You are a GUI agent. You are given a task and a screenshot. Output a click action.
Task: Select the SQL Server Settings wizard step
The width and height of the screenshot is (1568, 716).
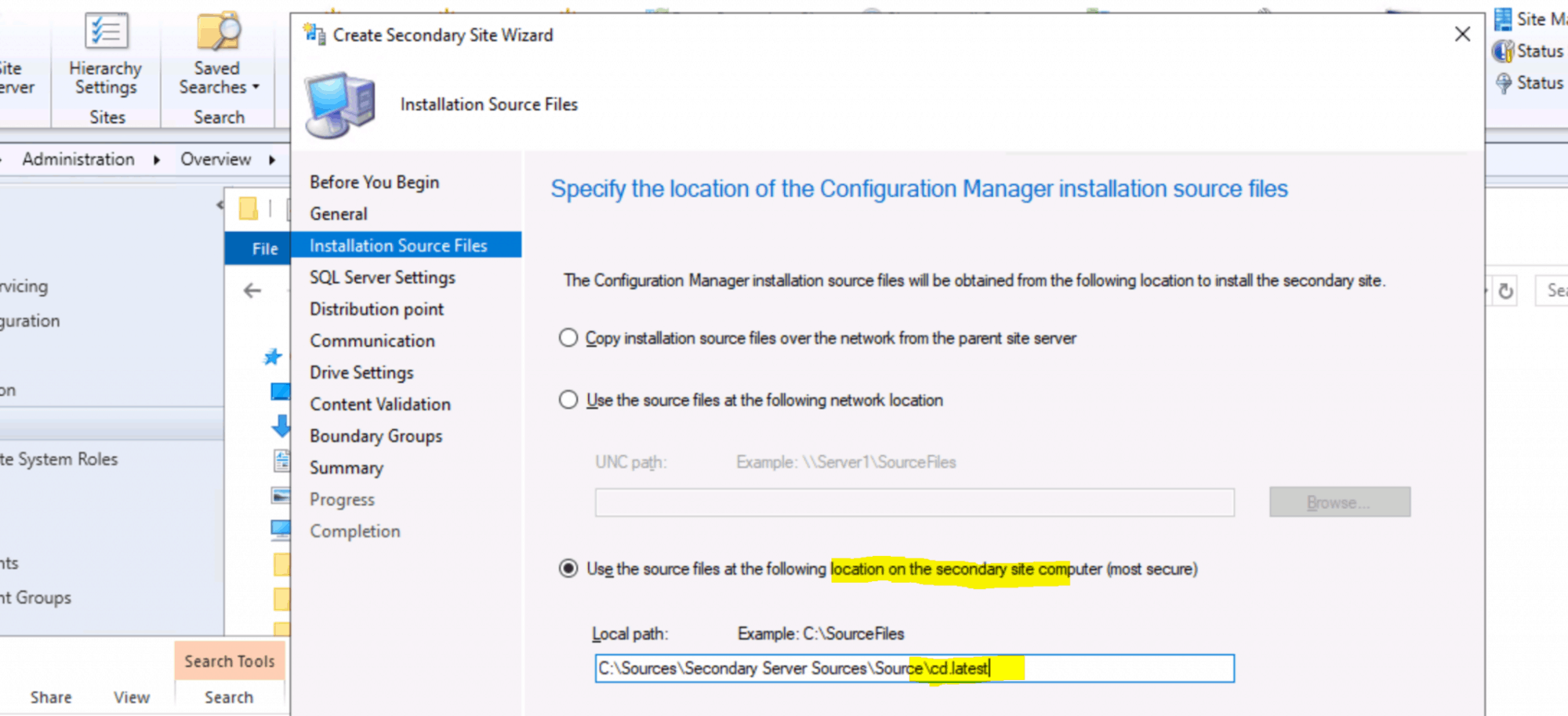382,277
